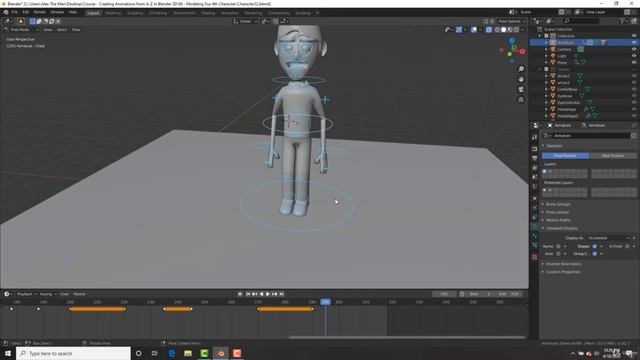
Task: Hide the Plane in outliner
Action: (634, 62)
